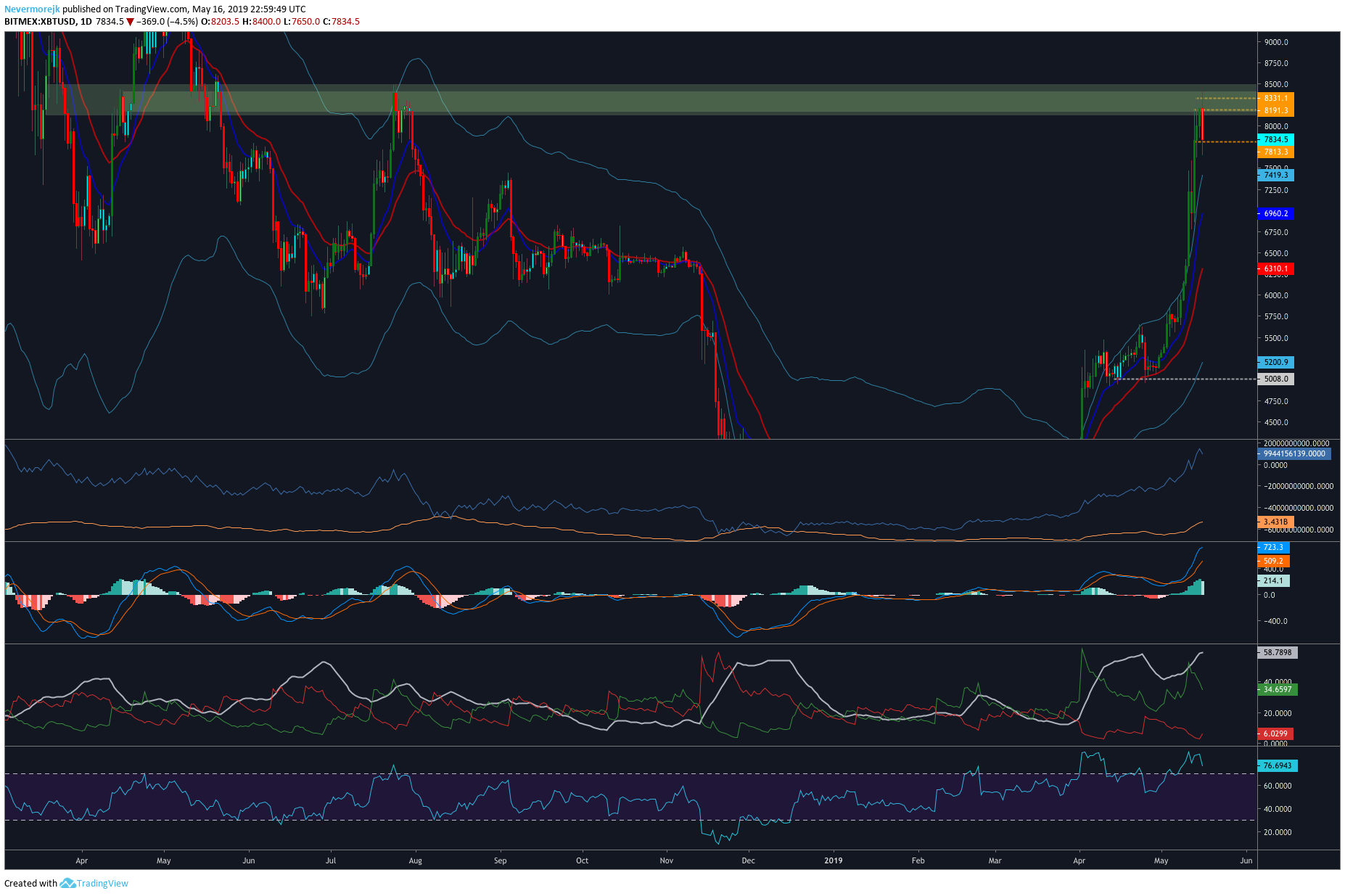Click the 7813.3 orange price tag
1345x896 pixels.
1275,152
